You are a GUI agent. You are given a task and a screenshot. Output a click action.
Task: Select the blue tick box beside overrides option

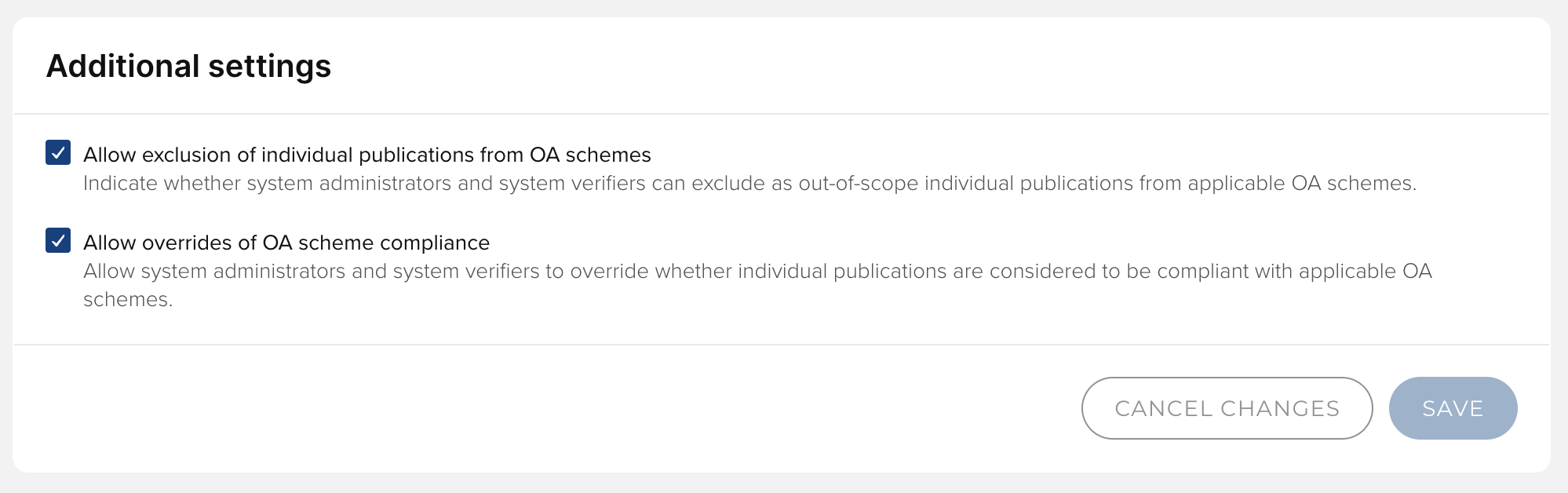58,240
